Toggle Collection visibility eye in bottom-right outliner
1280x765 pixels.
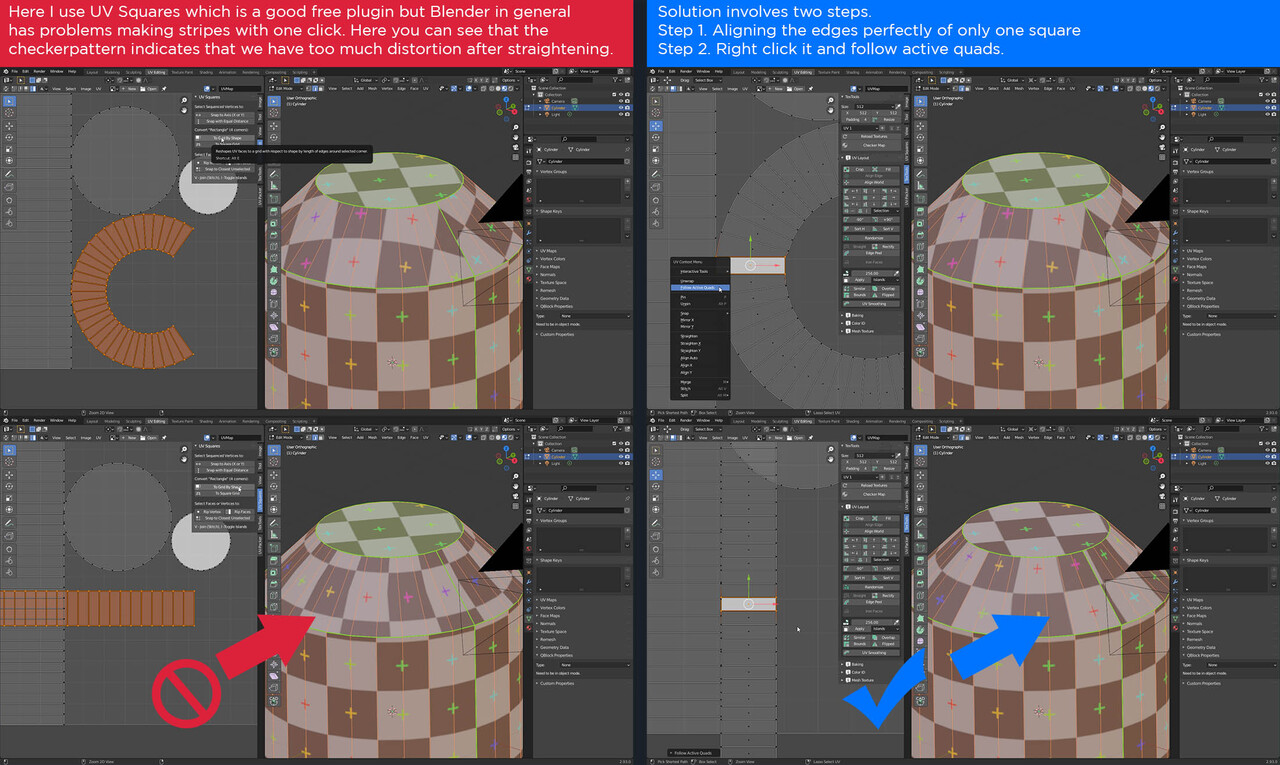[x=1266, y=444]
